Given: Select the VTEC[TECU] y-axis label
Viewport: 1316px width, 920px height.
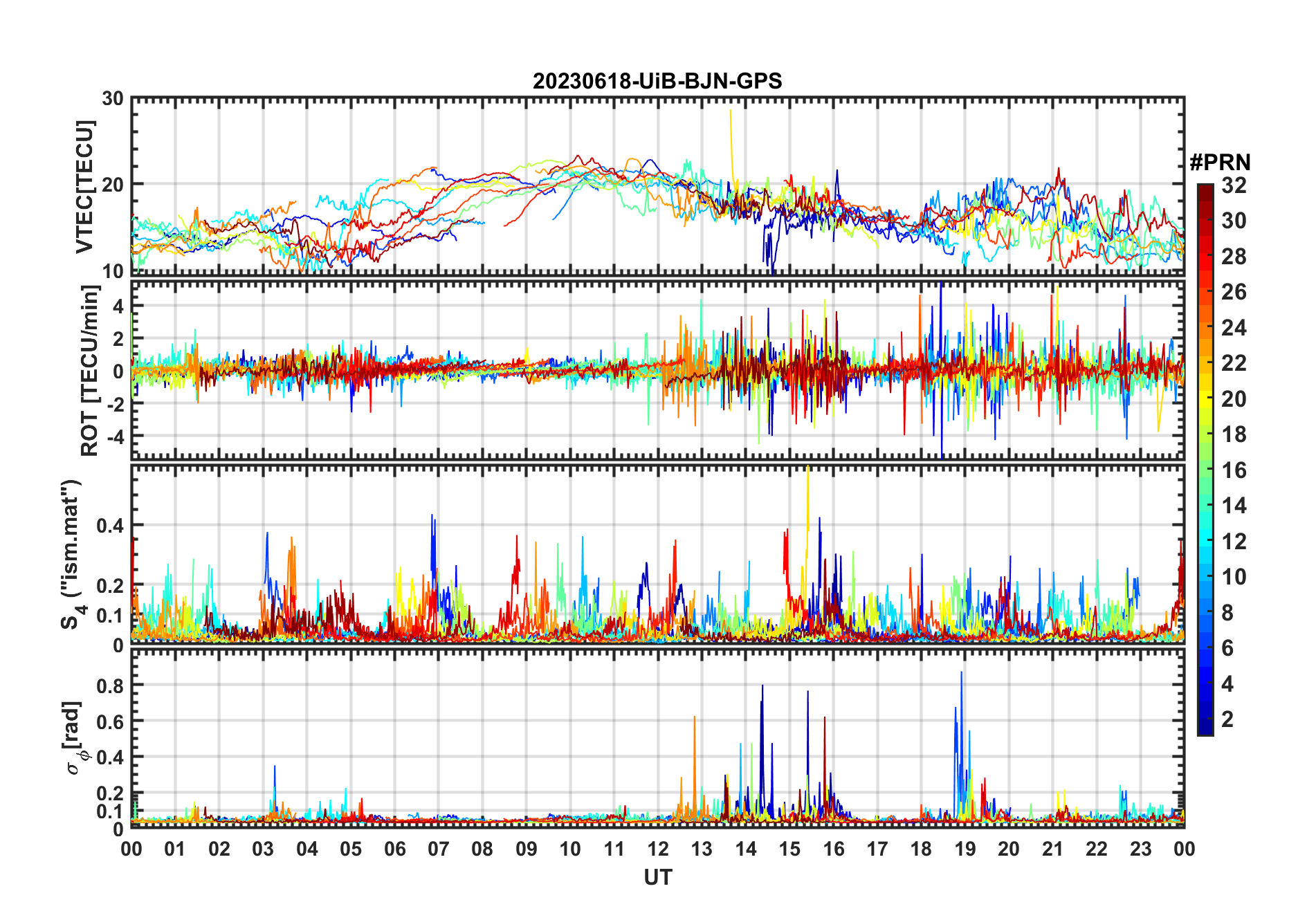Looking at the screenshot, I should 84,187.
